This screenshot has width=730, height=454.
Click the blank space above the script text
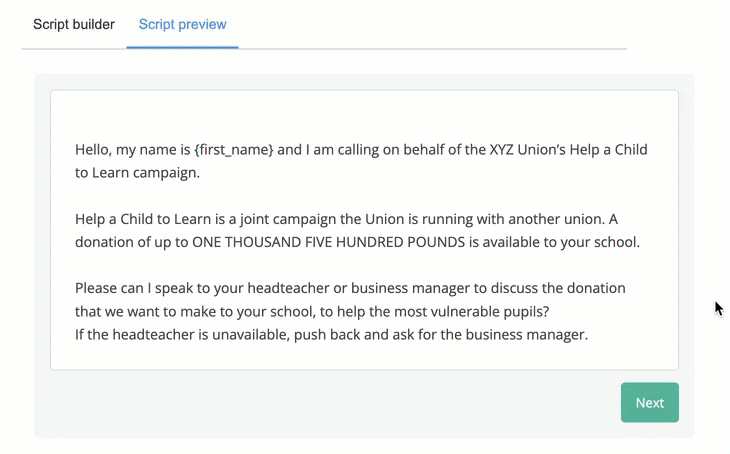[364, 114]
